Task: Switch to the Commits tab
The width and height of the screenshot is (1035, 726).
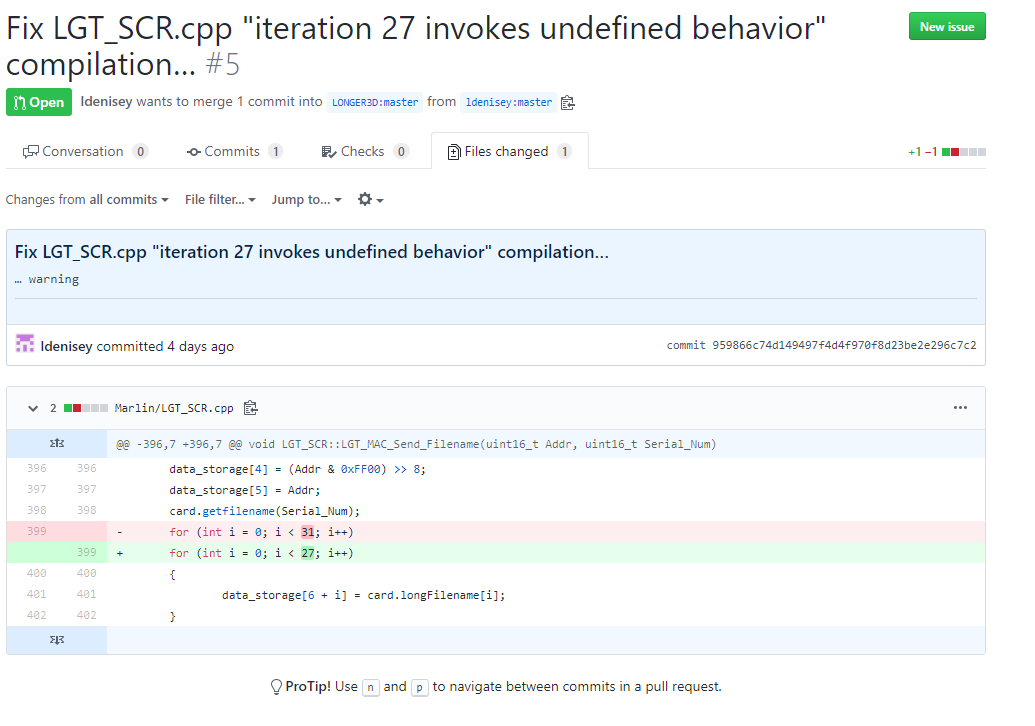Action: (234, 152)
